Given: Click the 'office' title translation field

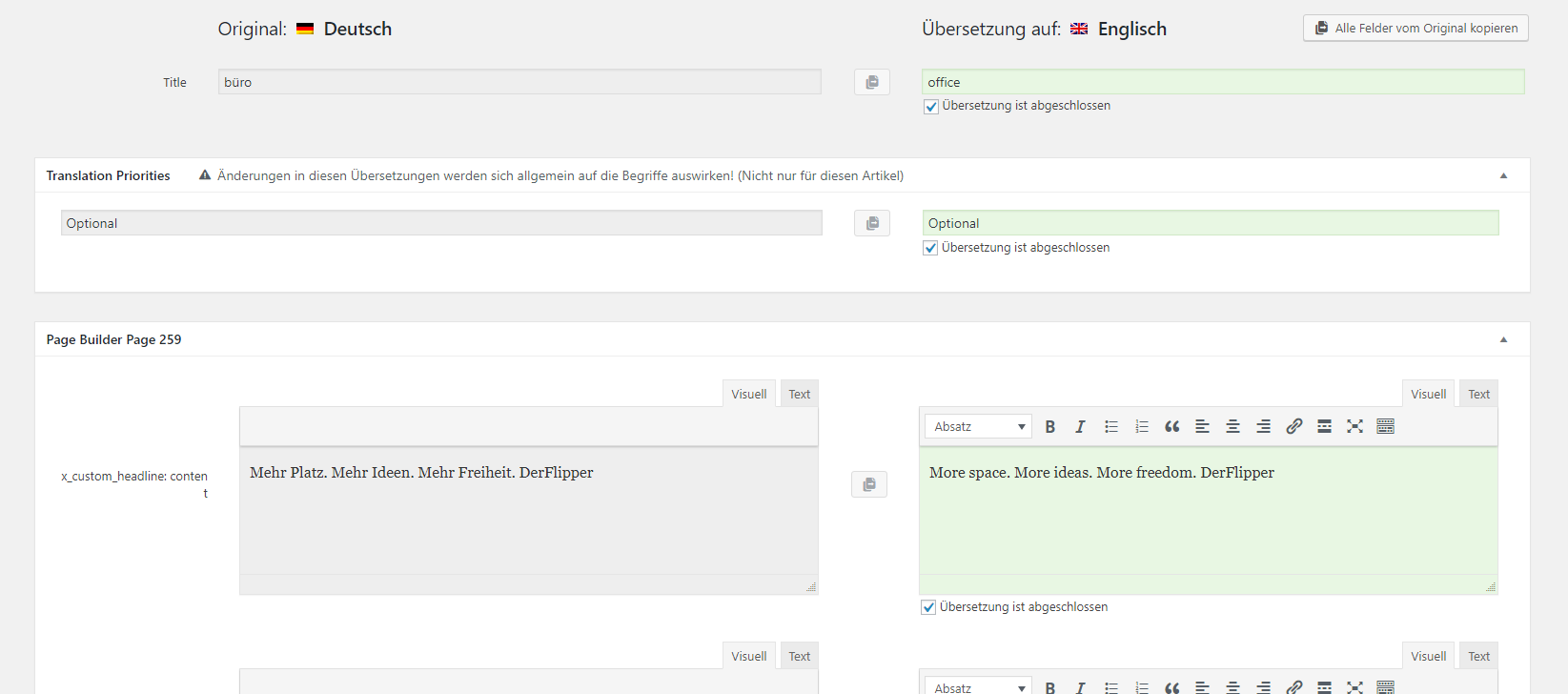Looking at the screenshot, I should coord(1223,82).
